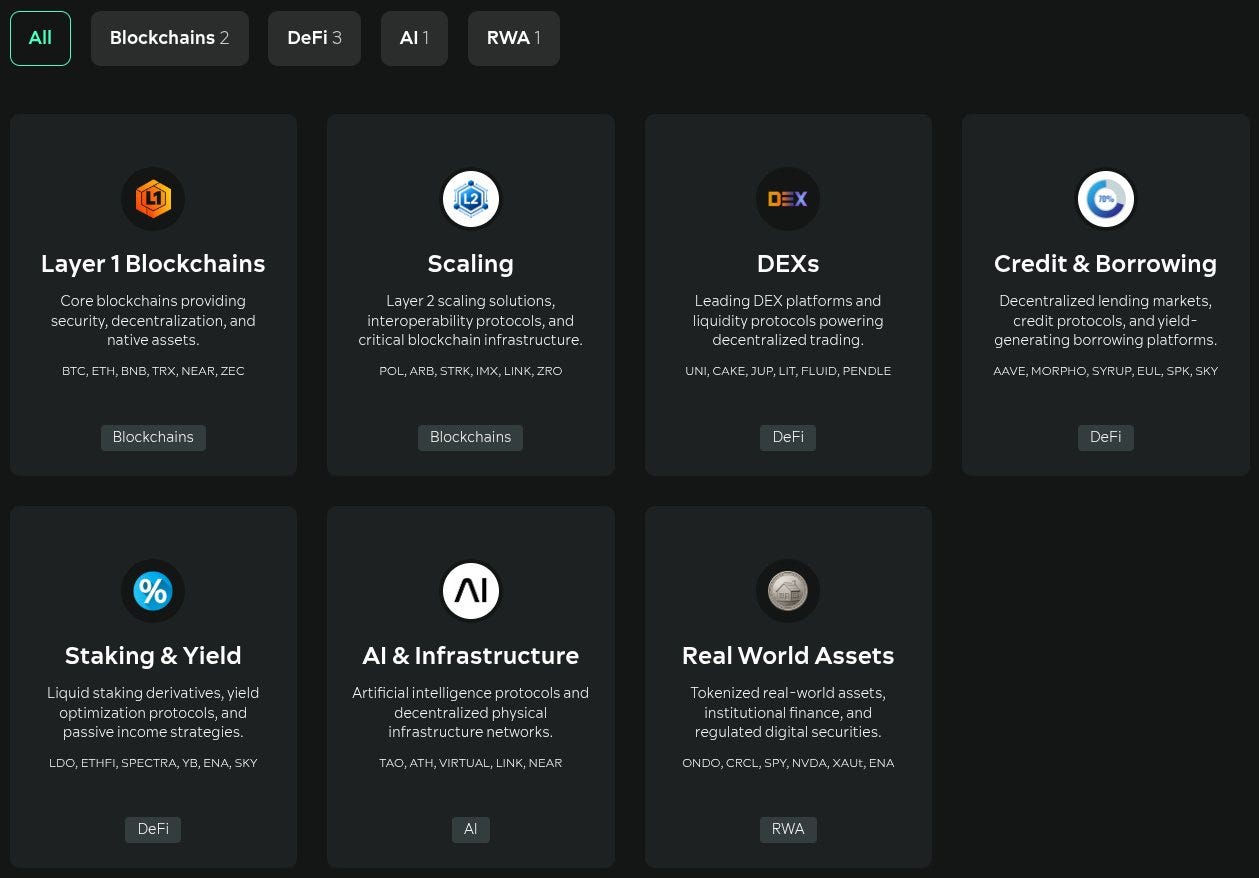Click Blockchains tag on Layer 1 Blockchains card
Viewport: 1259px width, 878px height.
[x=153, y=437]
